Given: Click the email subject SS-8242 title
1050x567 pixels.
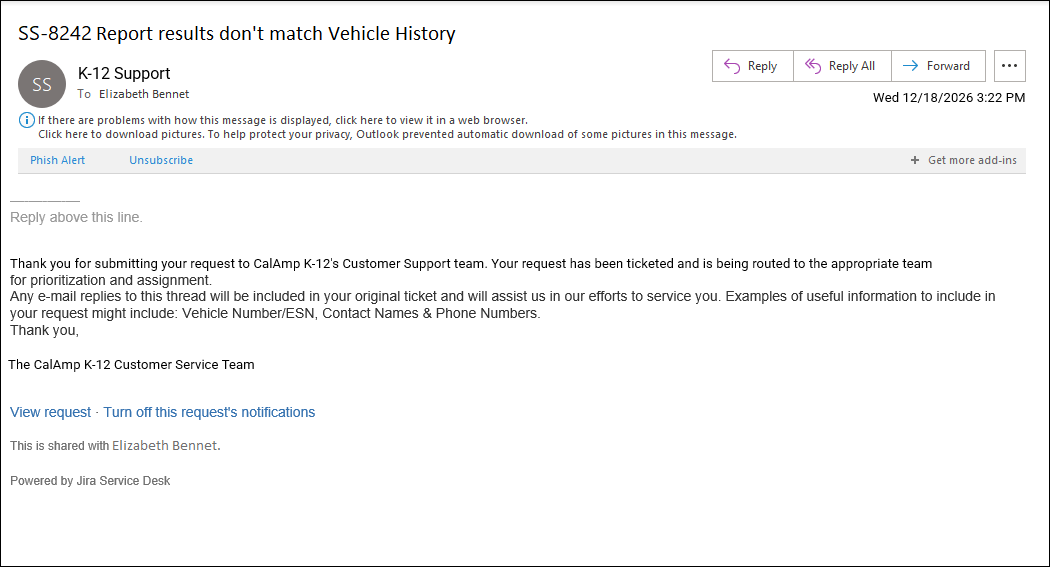Looking at the screenshot, I should click(x=236, y=33).
